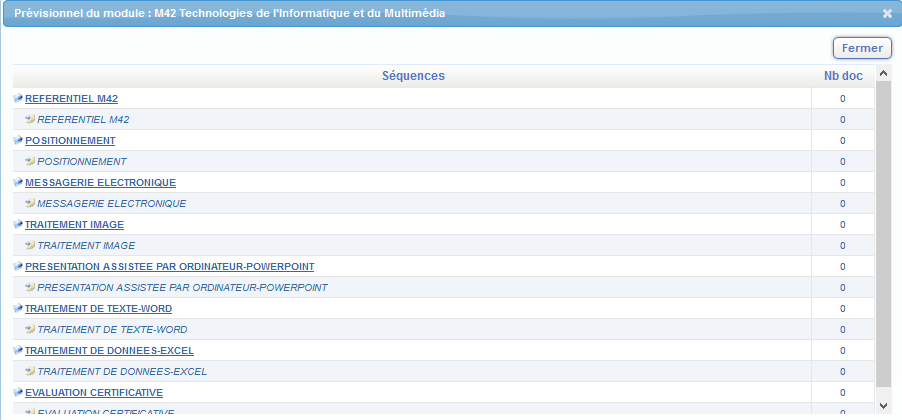
Task: Open the underlined PRESENTATION ASSISTEE PAR ORDINATEUR-POWERPOINT link
Action: coord(169,267)
